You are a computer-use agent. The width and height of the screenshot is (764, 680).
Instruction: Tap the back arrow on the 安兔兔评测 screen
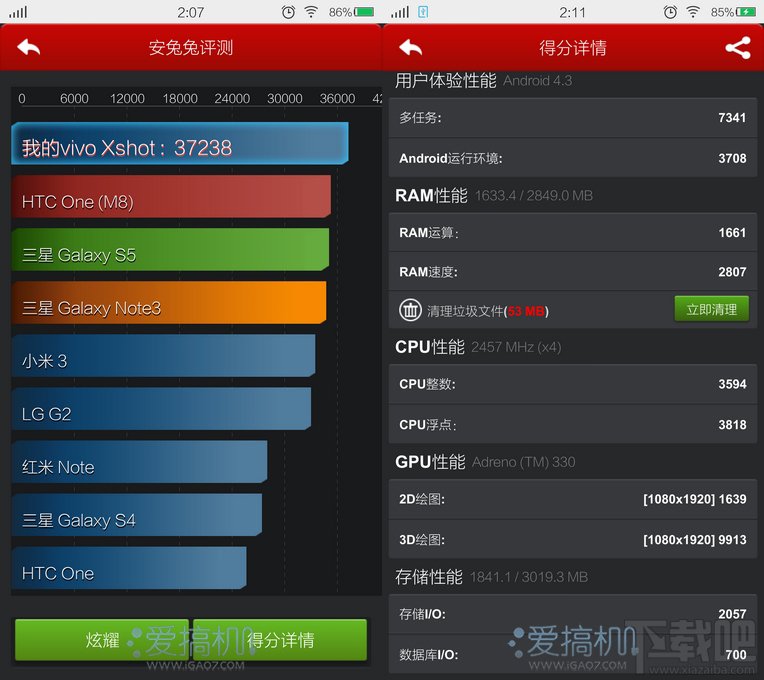click(x=28, y=48)
